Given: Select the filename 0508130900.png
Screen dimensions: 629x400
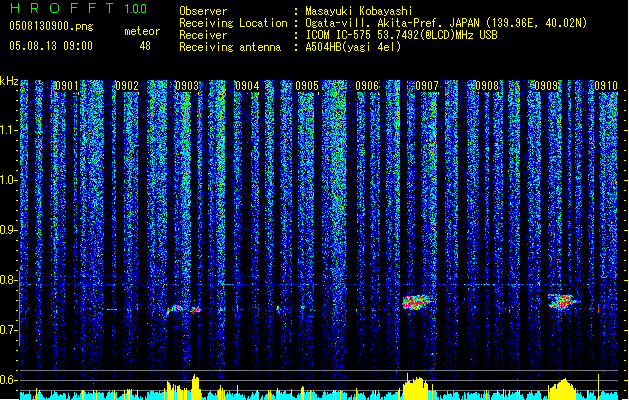Looking at the screenshot, I should pos(51,26).
